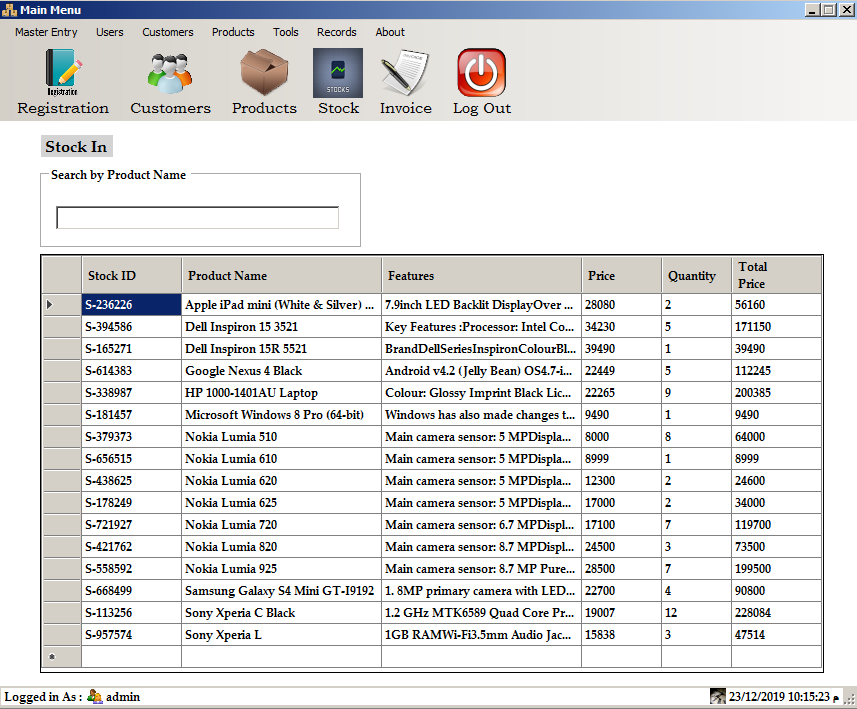
Task: Select the Nokia Lumia 720 cell
Action: pyautogui.click(x=281, y=525)
